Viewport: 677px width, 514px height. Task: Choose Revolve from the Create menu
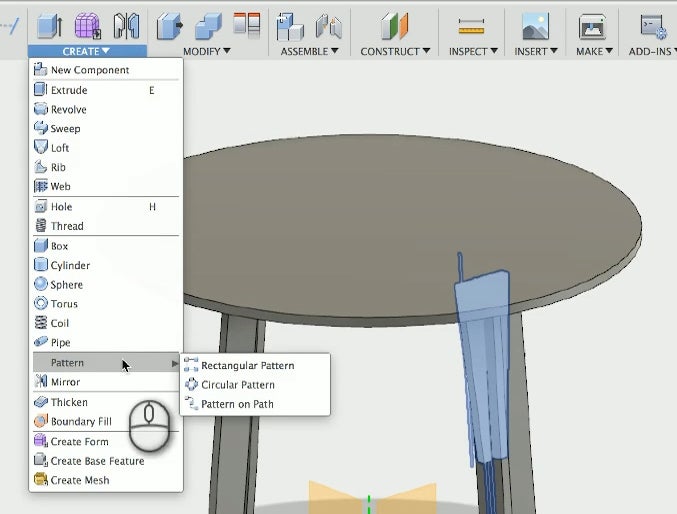[68, 109]
